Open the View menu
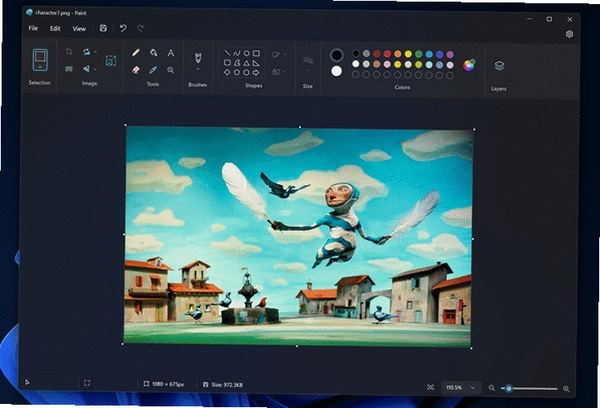Image resolution: width=600 pixels, height=408 pixels. (79, 29)
